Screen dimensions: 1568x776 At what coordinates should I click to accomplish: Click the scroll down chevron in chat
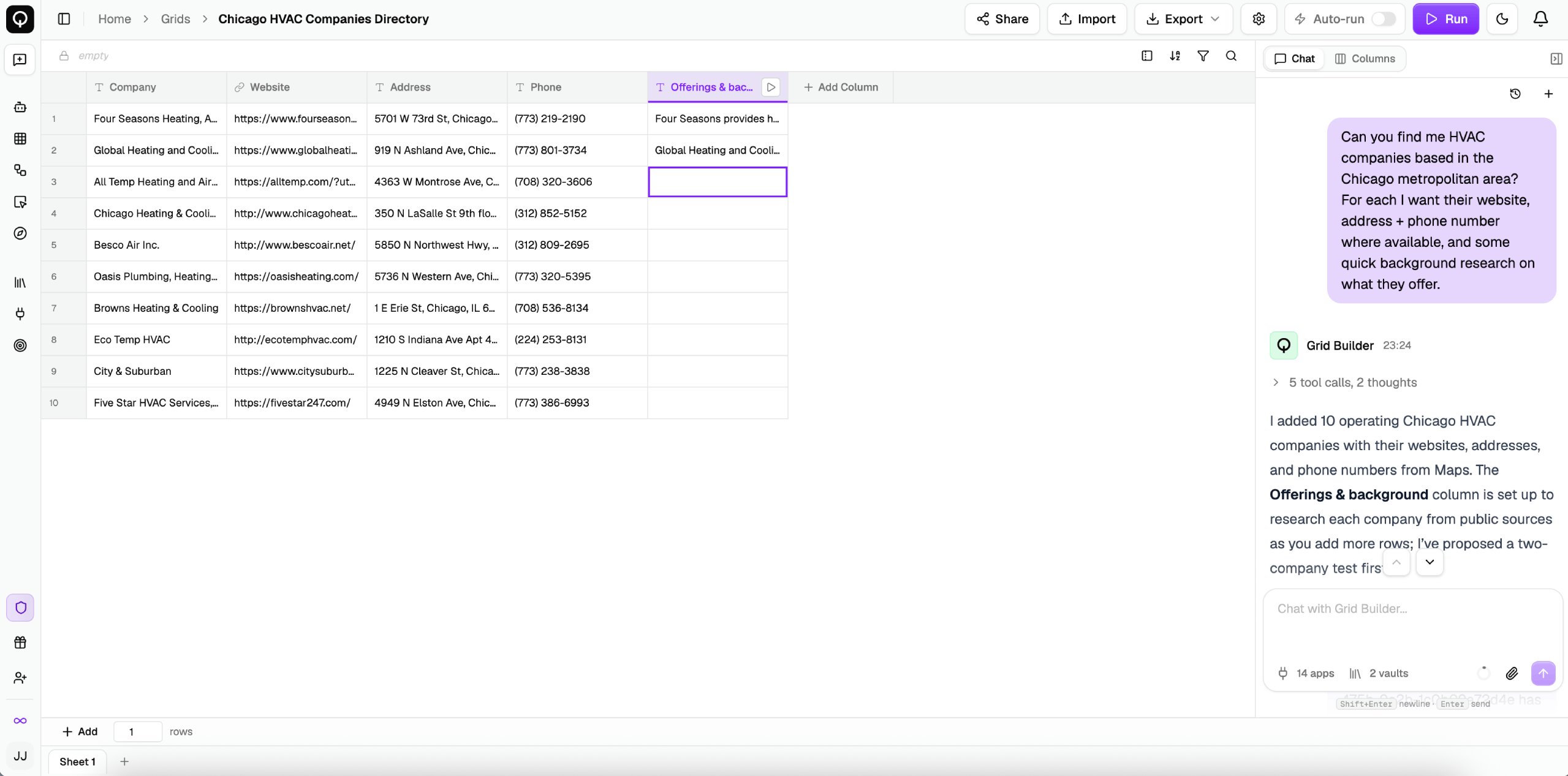coord(1430,562)
